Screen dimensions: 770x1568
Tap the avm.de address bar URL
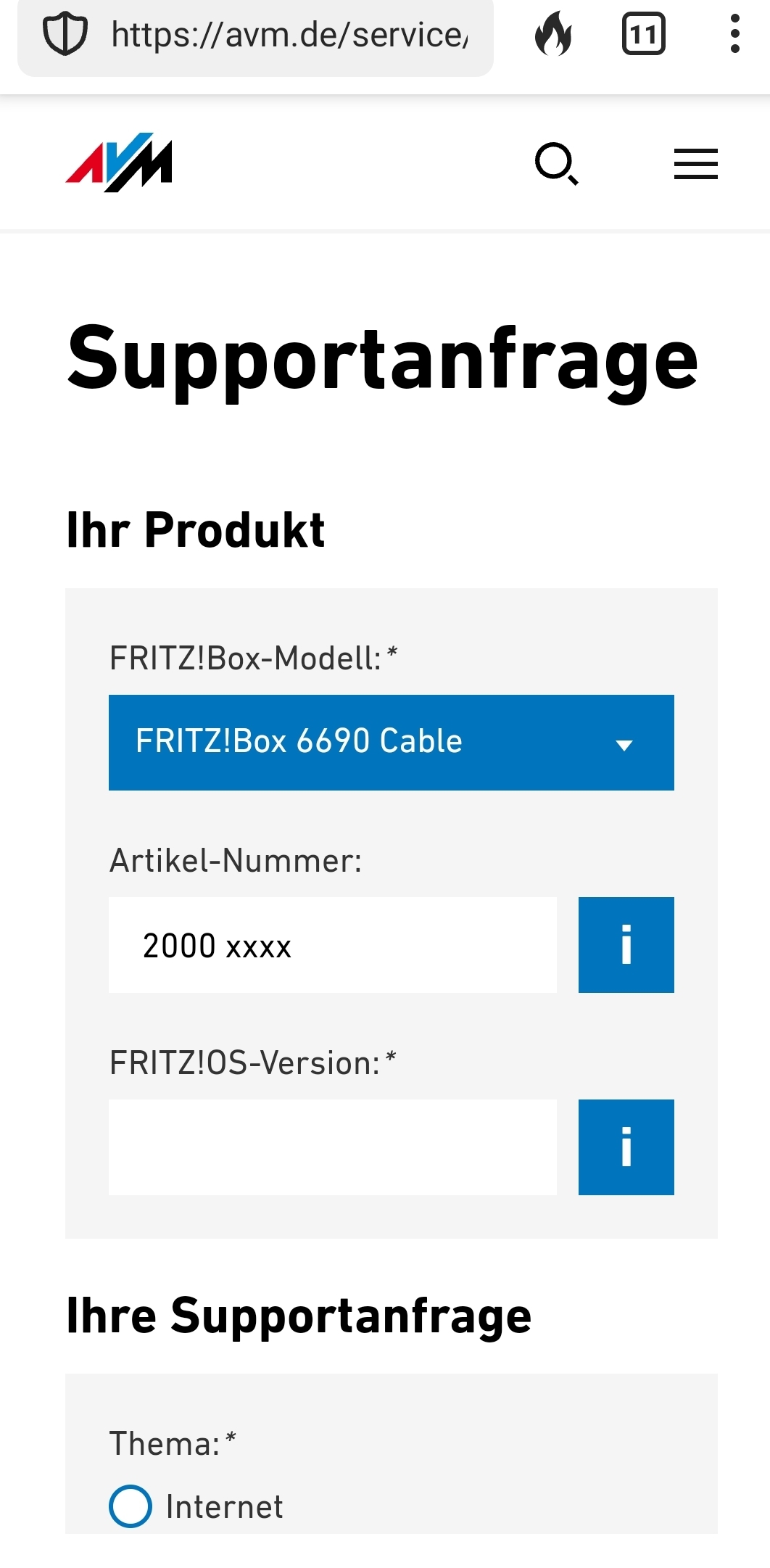[290, 35]
